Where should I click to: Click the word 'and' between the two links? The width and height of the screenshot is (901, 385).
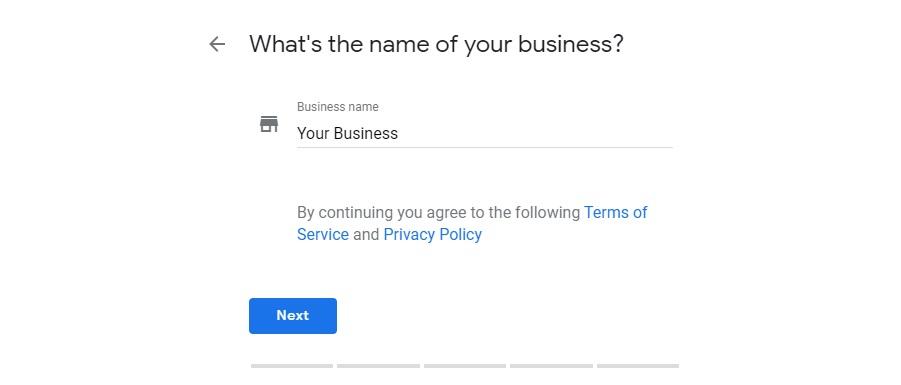pos(366,234)
